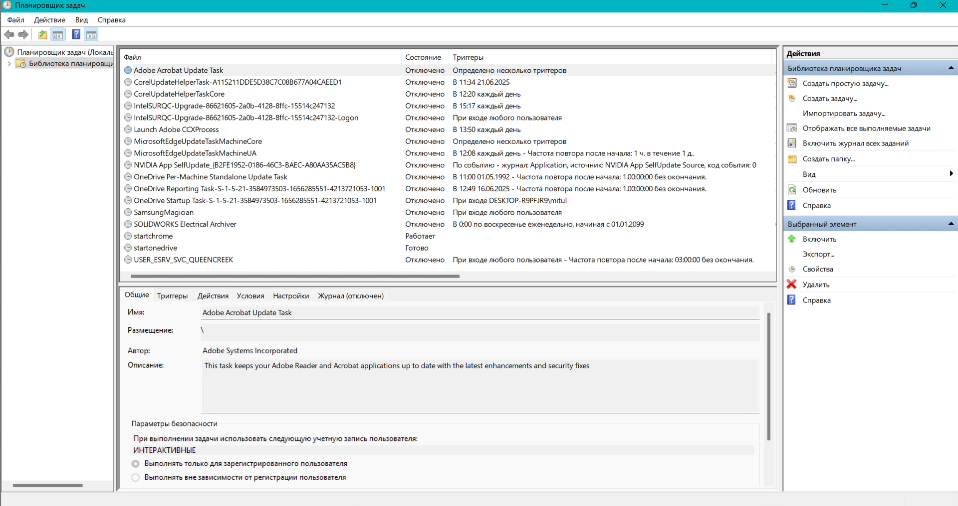This screenshot has height=506, width=958.
Task: Click the up-one-level folder toolbar icon
Action: 42,34
